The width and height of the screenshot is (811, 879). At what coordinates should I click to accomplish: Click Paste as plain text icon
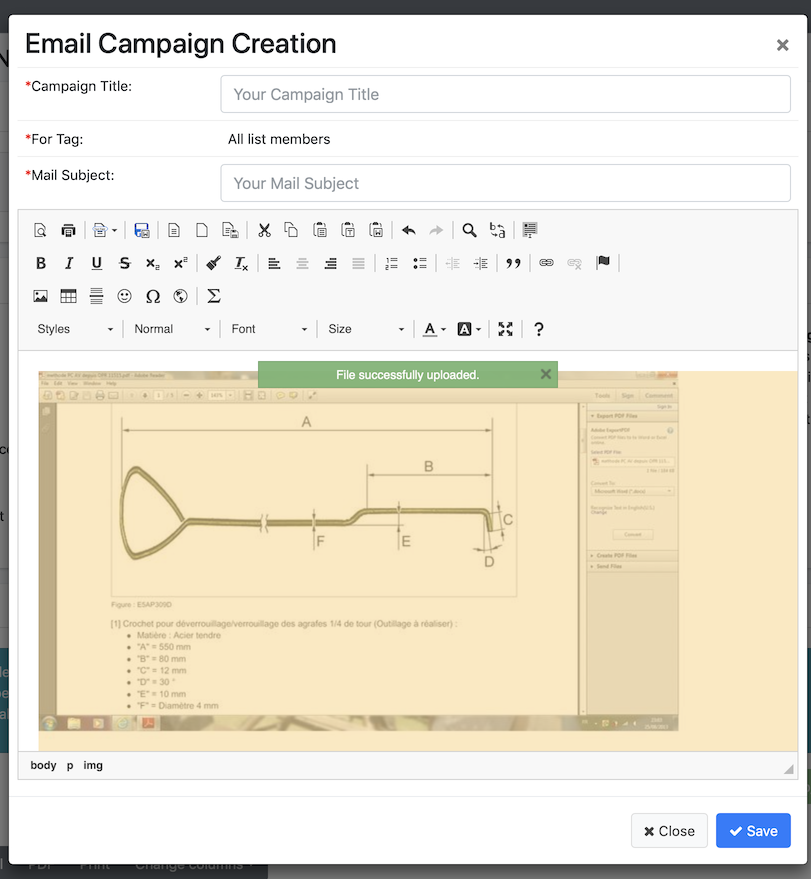(x=348, y=230)
